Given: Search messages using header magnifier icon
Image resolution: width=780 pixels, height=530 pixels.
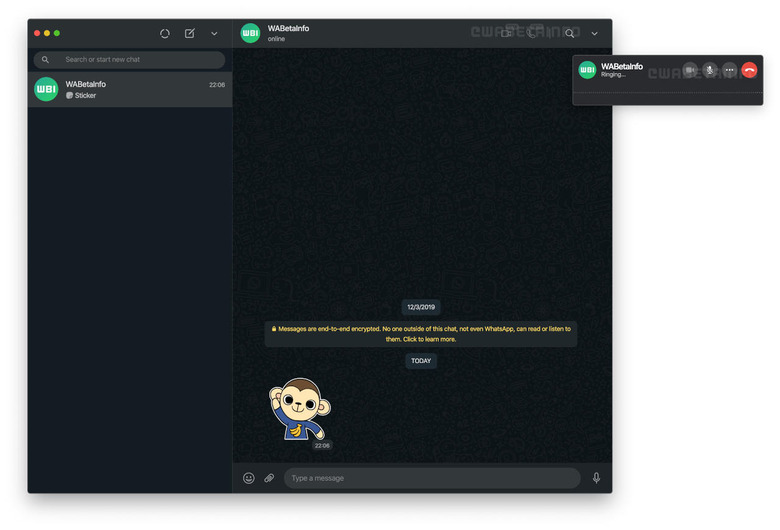Looking at the screenshot, I should [570, 33].
